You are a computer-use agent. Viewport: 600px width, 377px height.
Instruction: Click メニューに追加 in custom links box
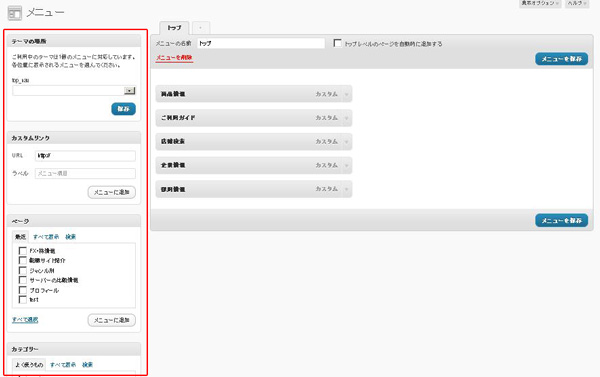(112, 192)
